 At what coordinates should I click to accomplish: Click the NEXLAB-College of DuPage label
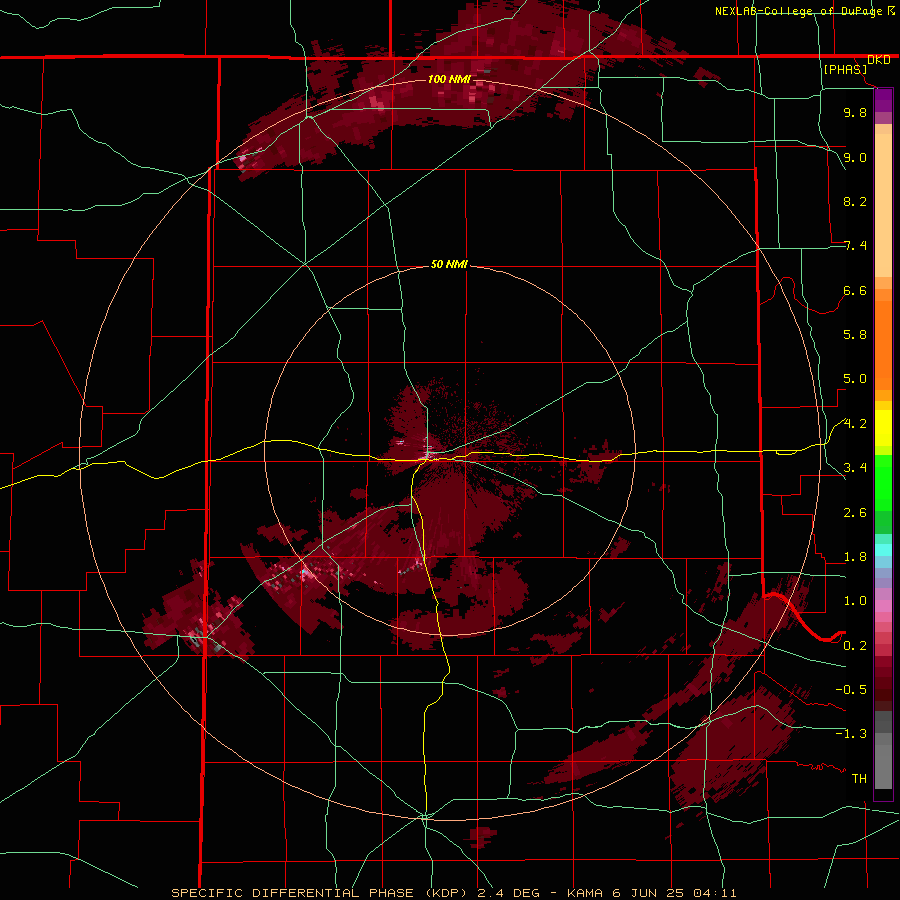pyautogui.click(x=800, y=11)
